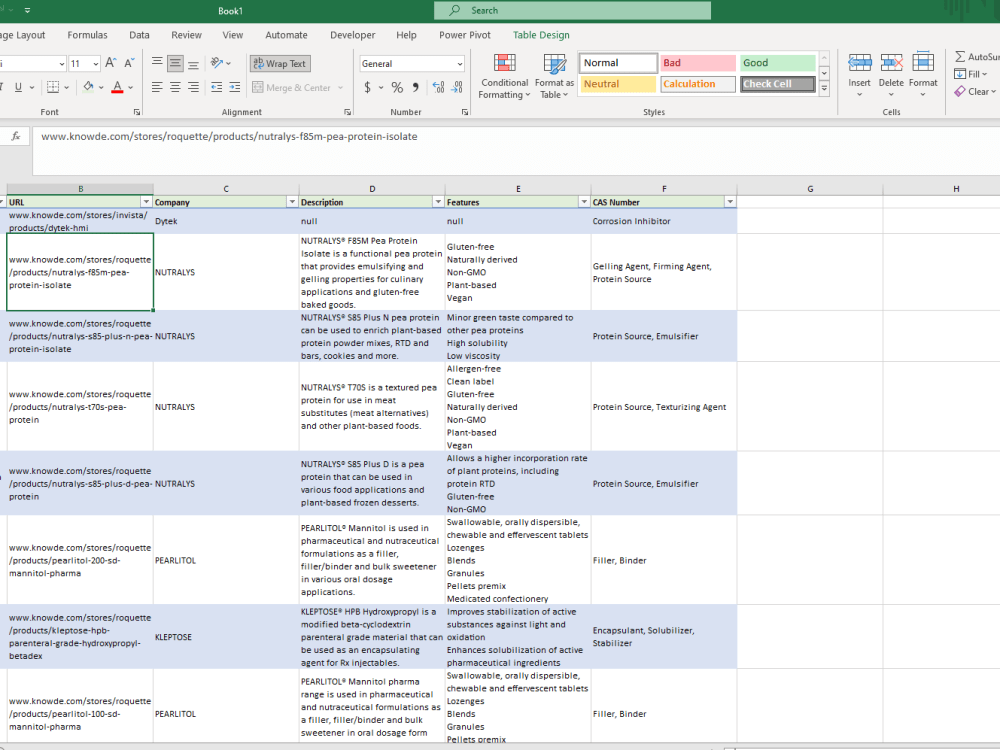The image size is (1000, 750).
Task: Insert cells icon
Action: tap(859, 62)
